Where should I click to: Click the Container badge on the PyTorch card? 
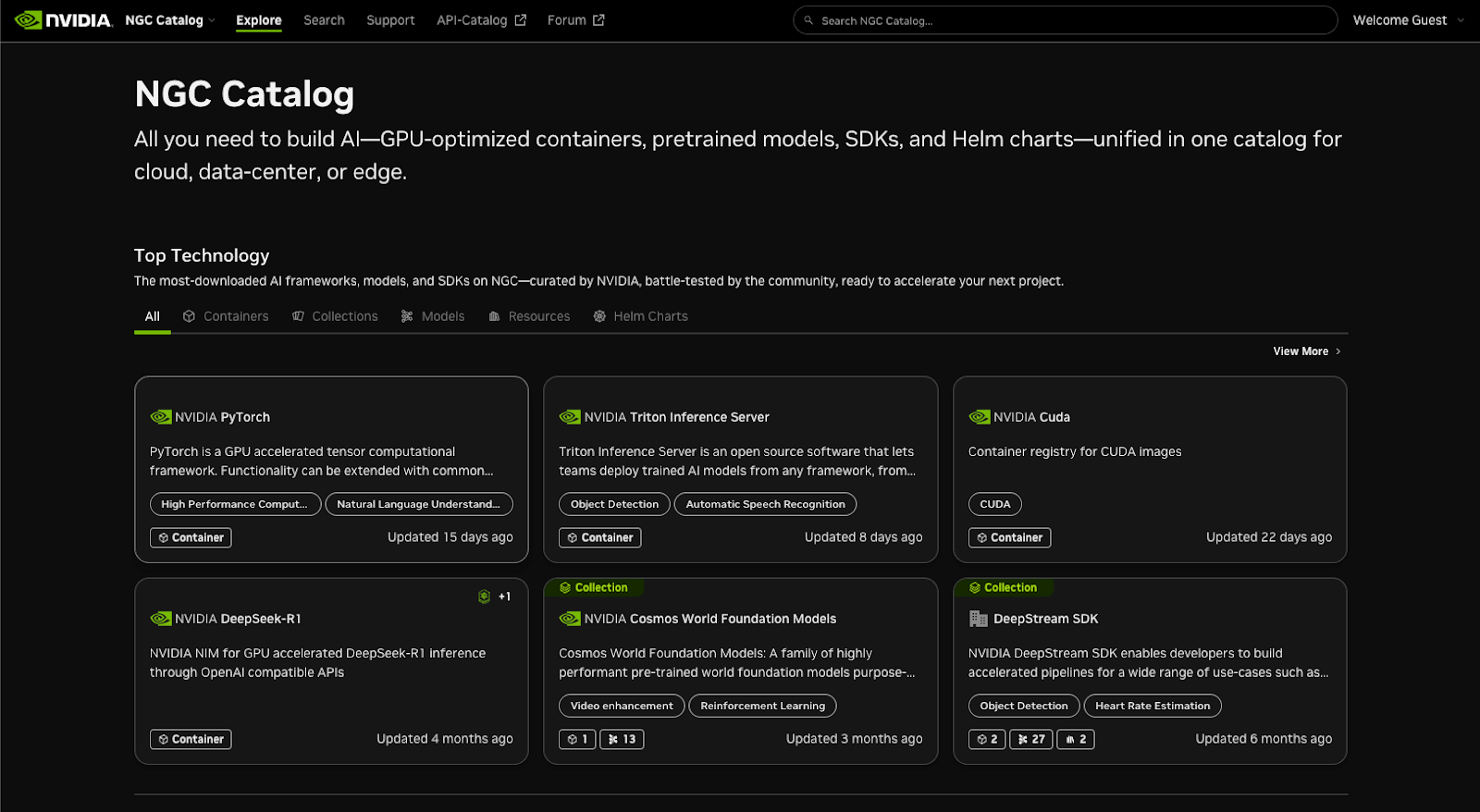click(x=191, y=537)
